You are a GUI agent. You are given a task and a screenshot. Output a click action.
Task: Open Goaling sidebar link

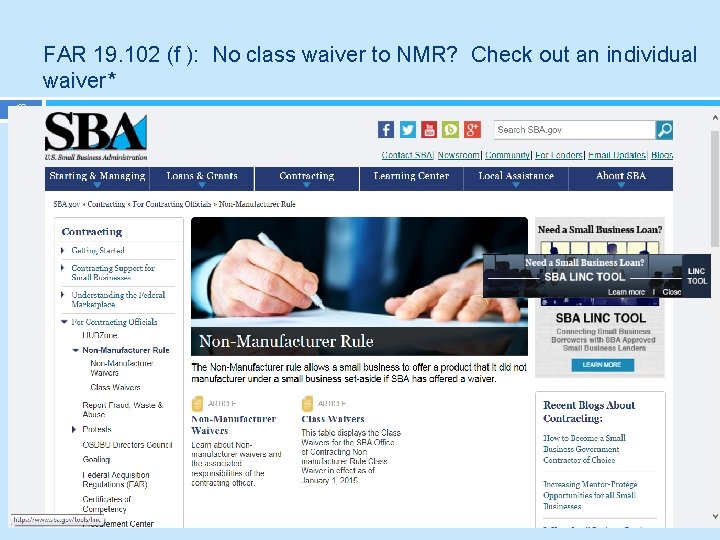[96, 459]
